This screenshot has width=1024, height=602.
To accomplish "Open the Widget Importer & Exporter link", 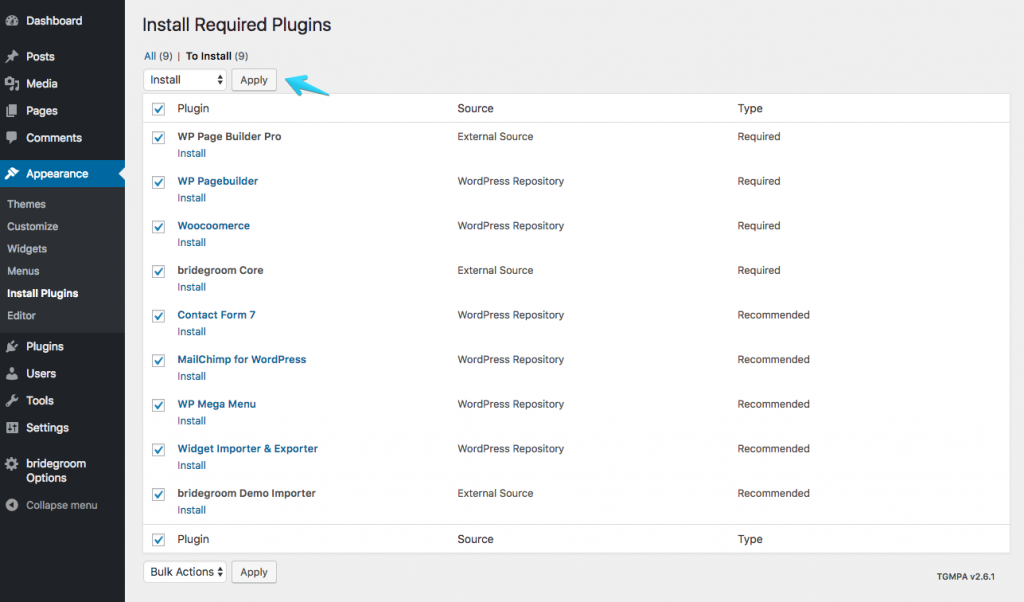I will [x=248, y=449].
